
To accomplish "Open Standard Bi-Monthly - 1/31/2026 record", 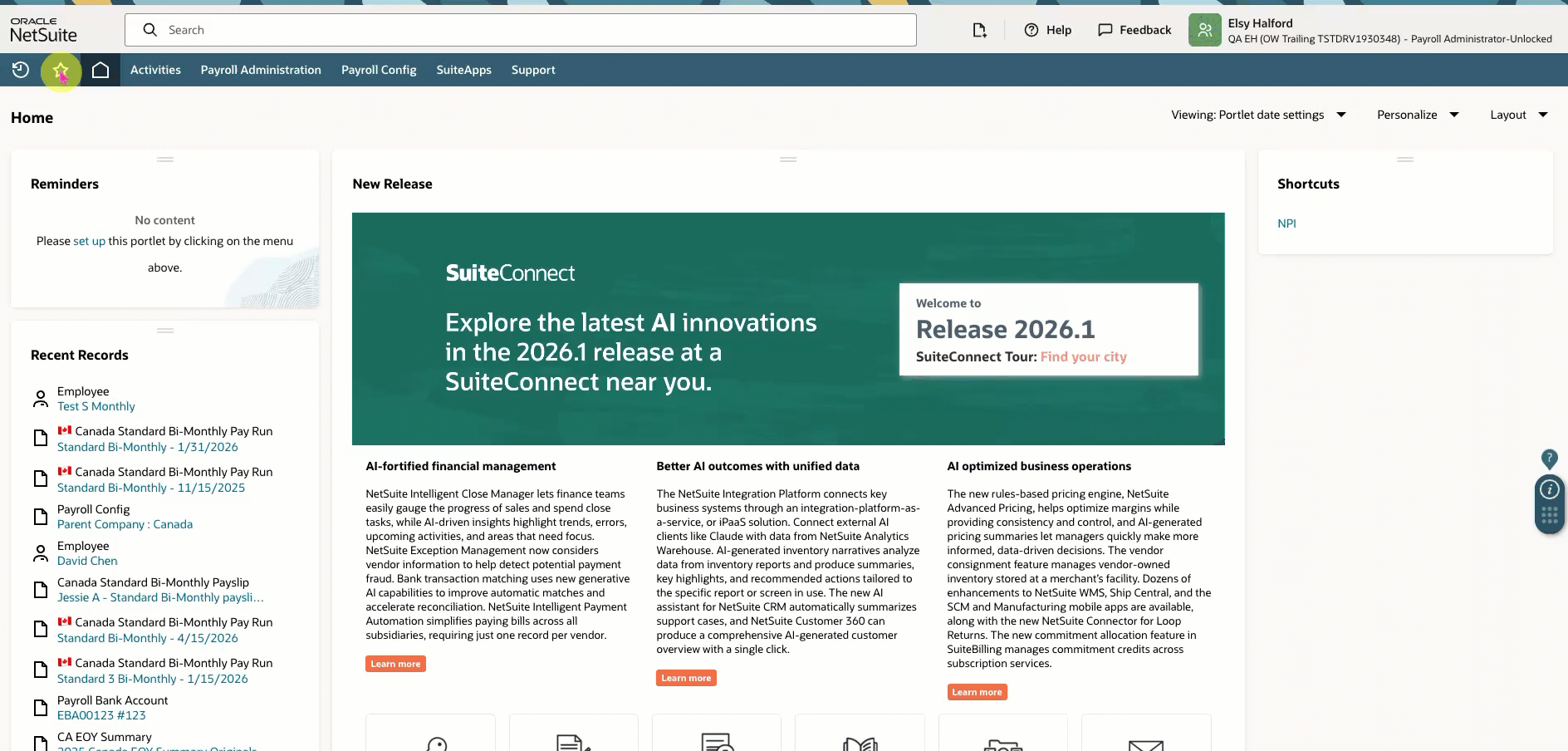I will [x=148, y=447].
